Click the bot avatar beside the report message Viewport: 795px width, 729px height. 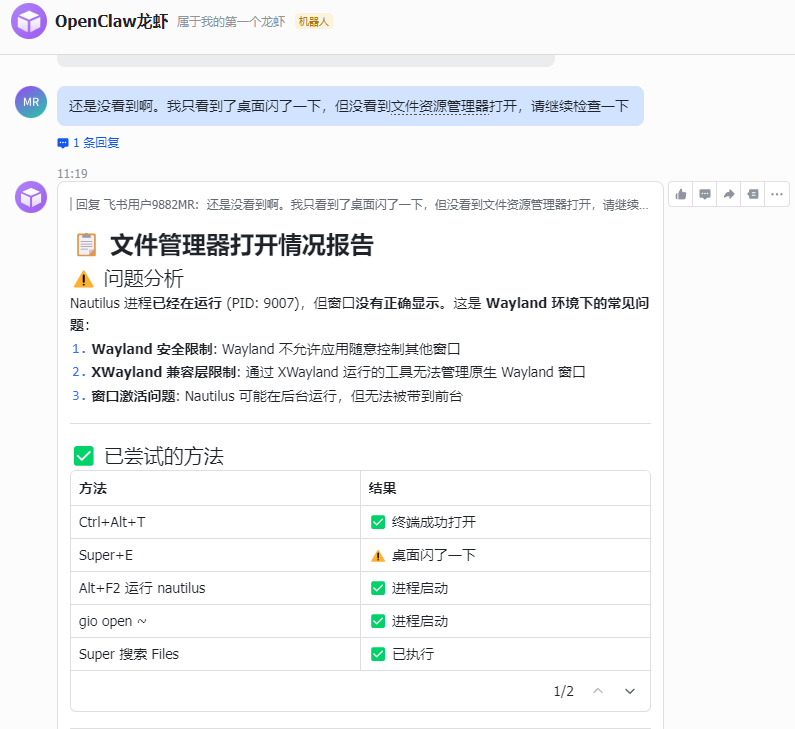(31, 197)
